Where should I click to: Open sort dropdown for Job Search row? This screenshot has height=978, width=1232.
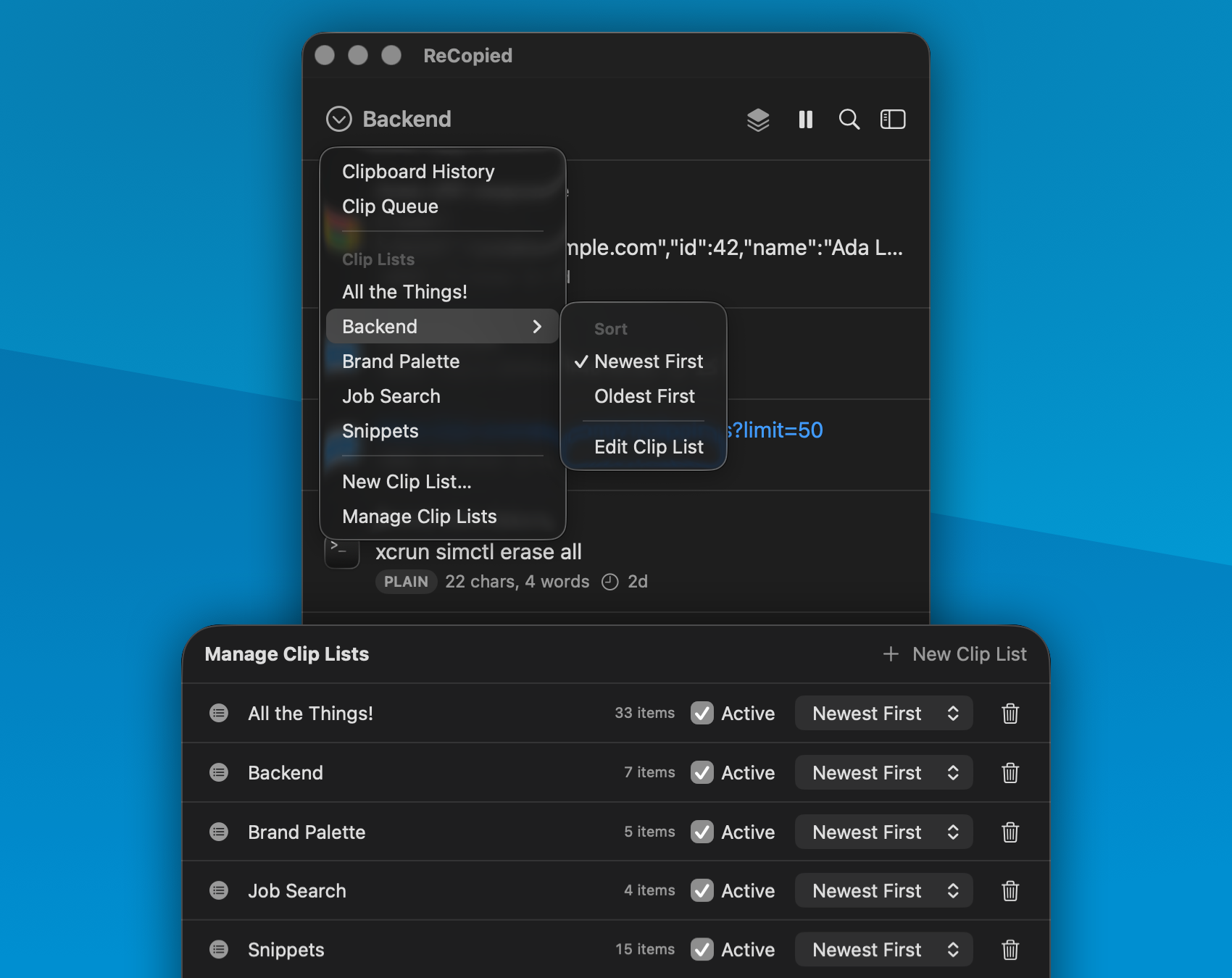[883, 891]
